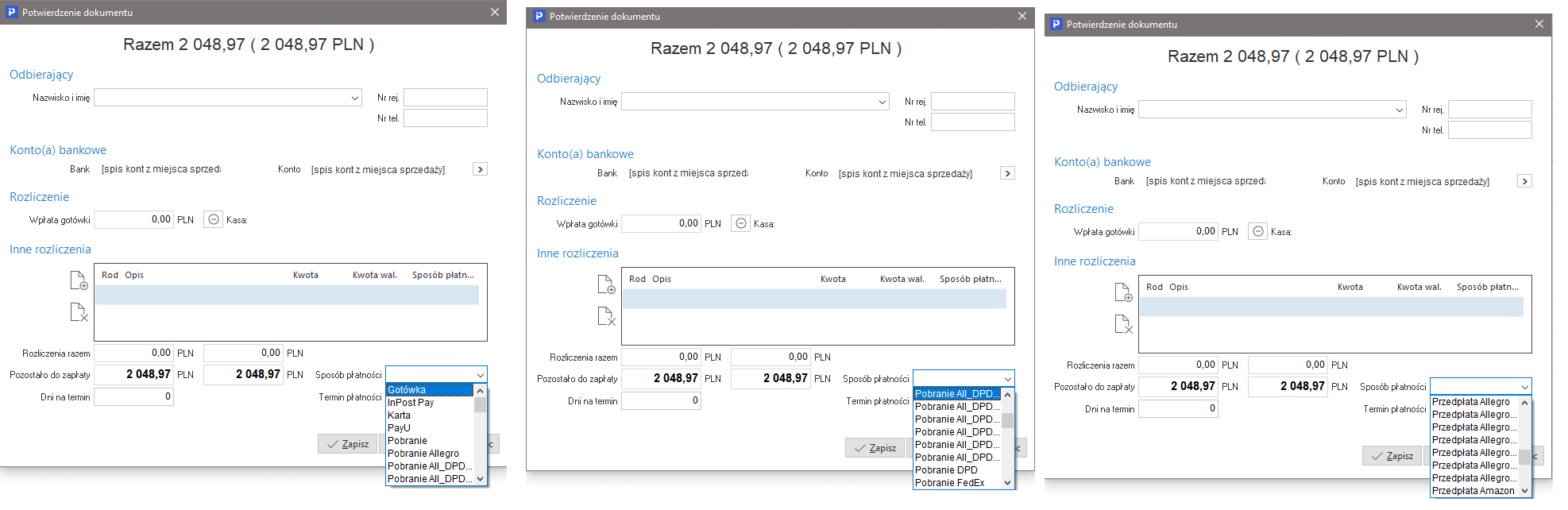Focus Nr rej. field in middle dialog
This screenshot has width=1568, height=510.
point(972,102)
